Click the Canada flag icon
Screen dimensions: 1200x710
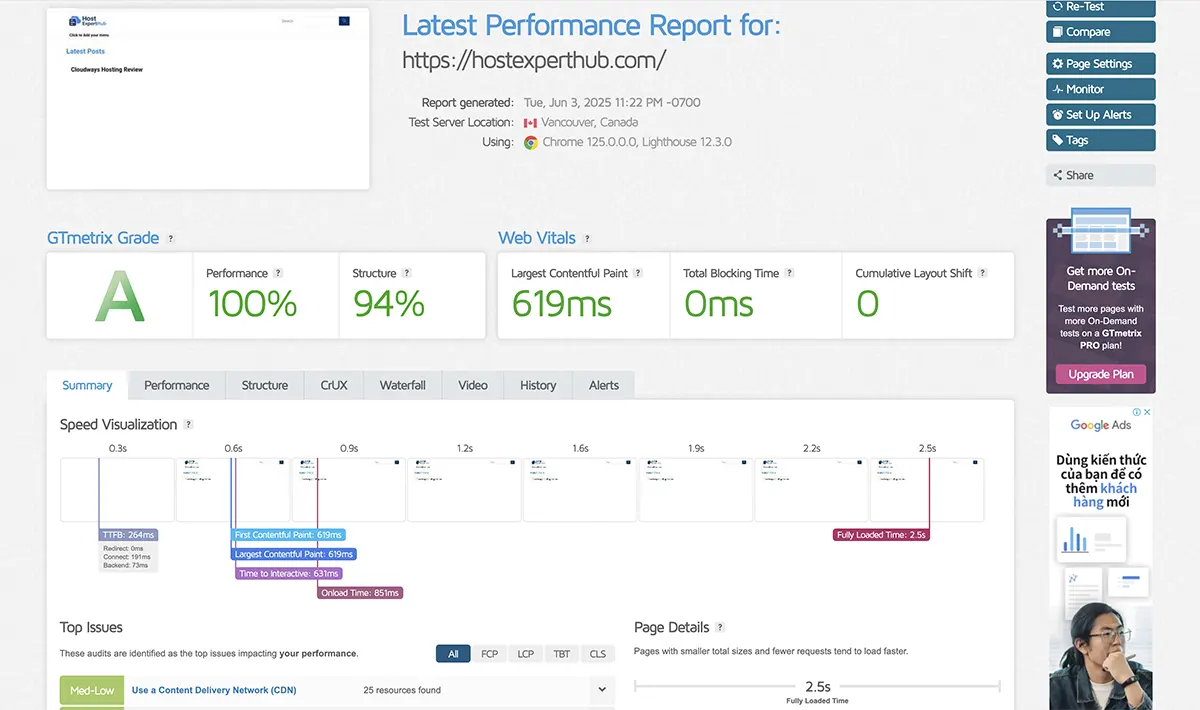[x=530, y=123]
